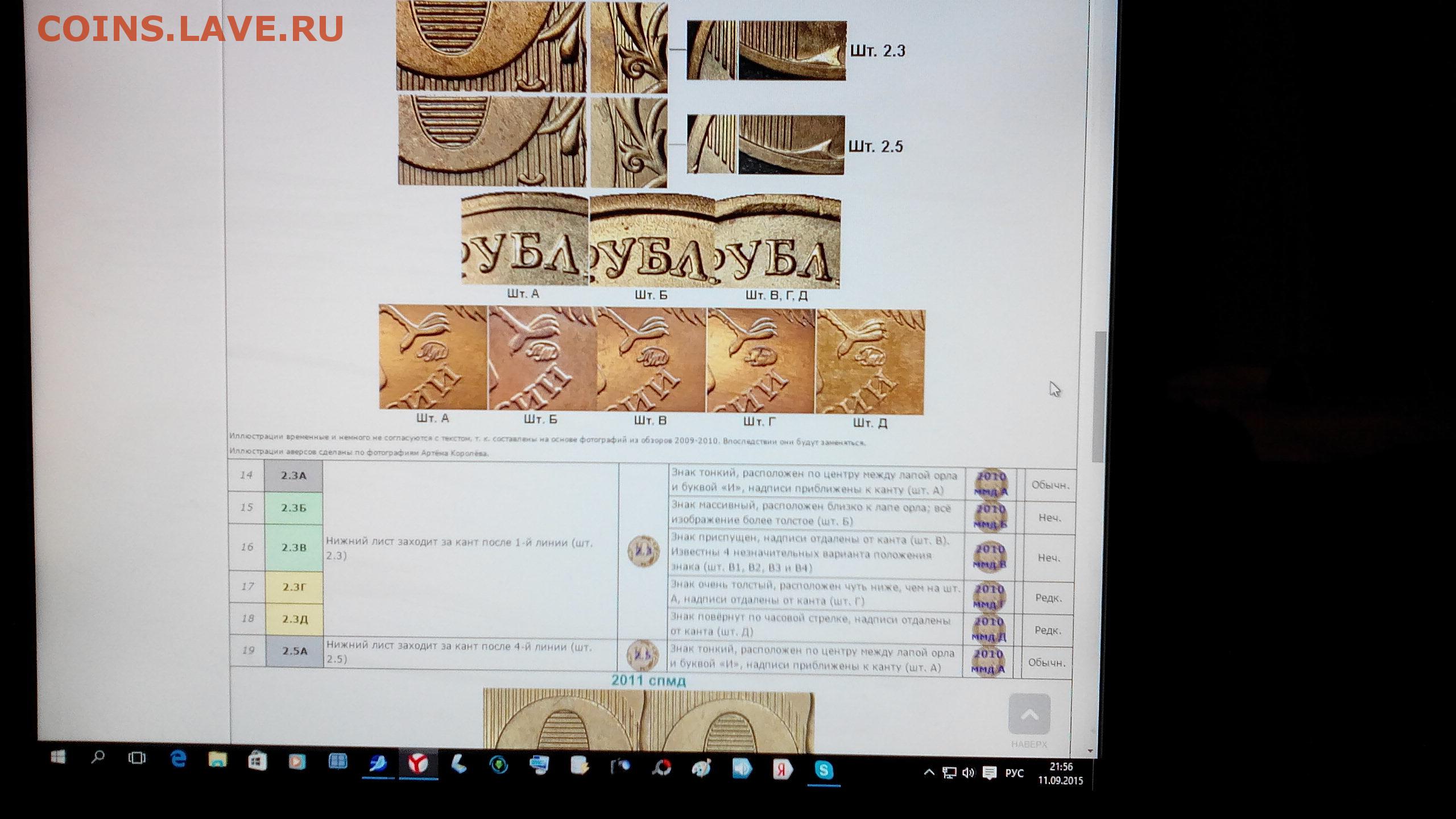Click the Шт. В, Г, Д РУБЛ image
Image resolution: width=1456 pixels, height=819 pixels.
tap(777, 243)
